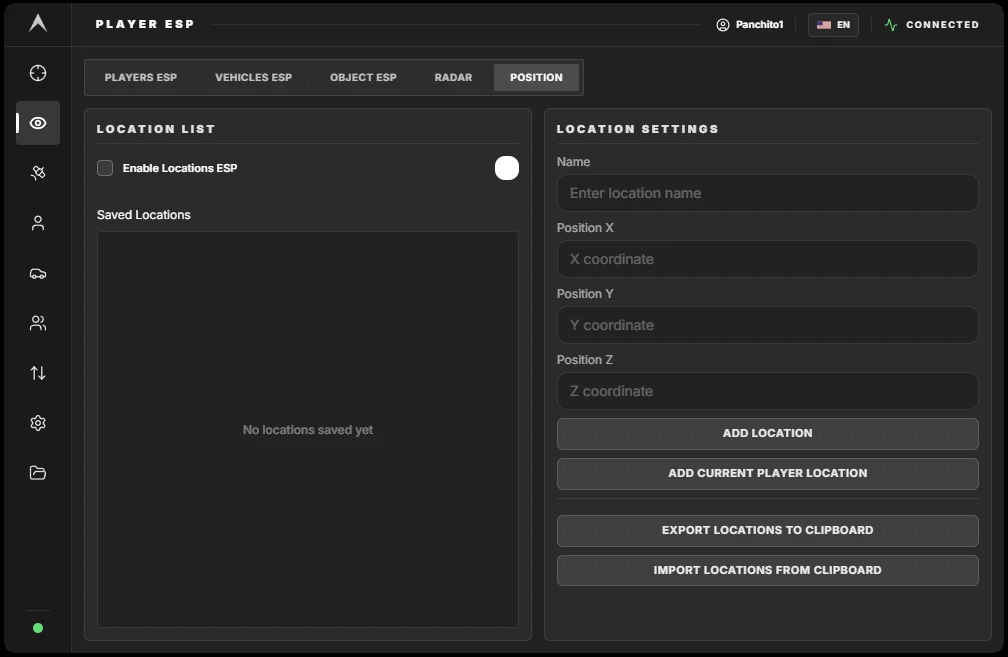Open the white Locations ESP color swatch
Image resolution: width=1008 pixels, height=657 pixels.
507,168
